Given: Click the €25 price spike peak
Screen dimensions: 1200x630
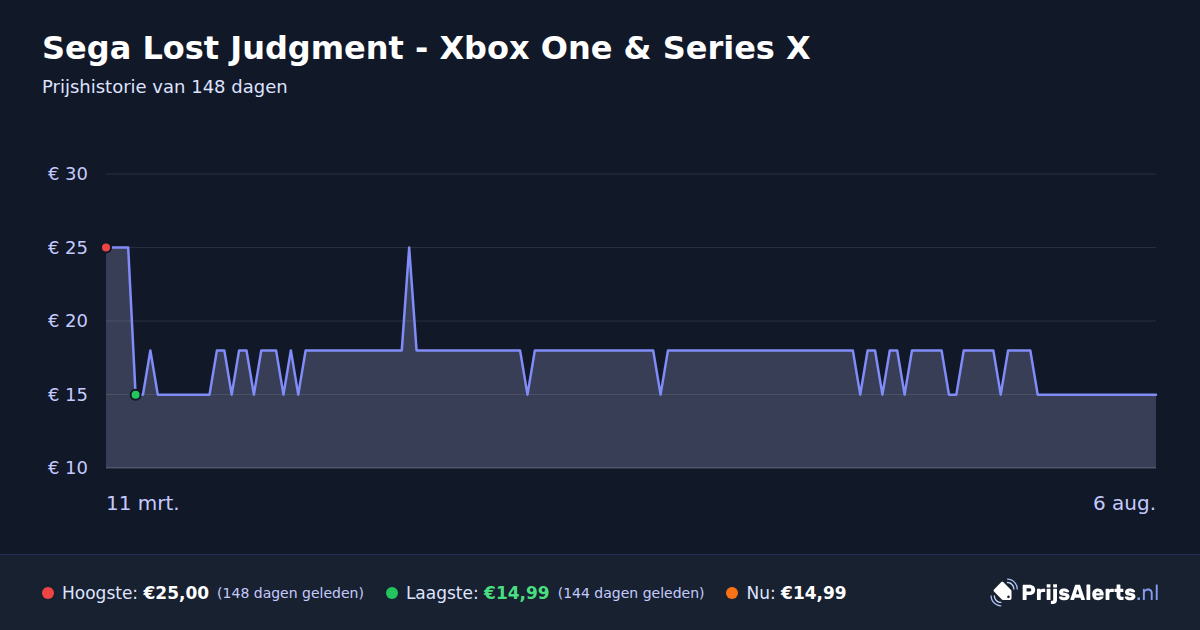Looking at the screenshot, I should click(409, 248).
